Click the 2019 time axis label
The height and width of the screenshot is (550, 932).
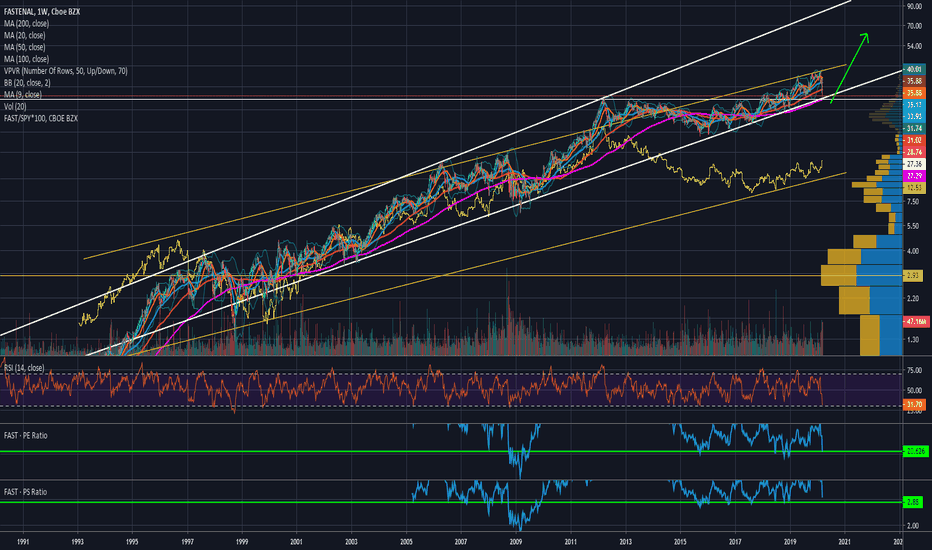(790, 542)
